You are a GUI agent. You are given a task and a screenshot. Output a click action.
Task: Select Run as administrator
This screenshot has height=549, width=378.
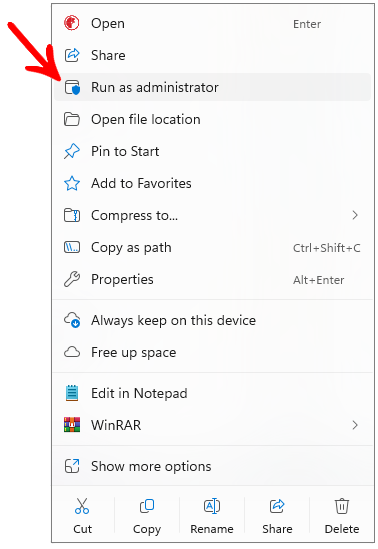pos(212,87)
